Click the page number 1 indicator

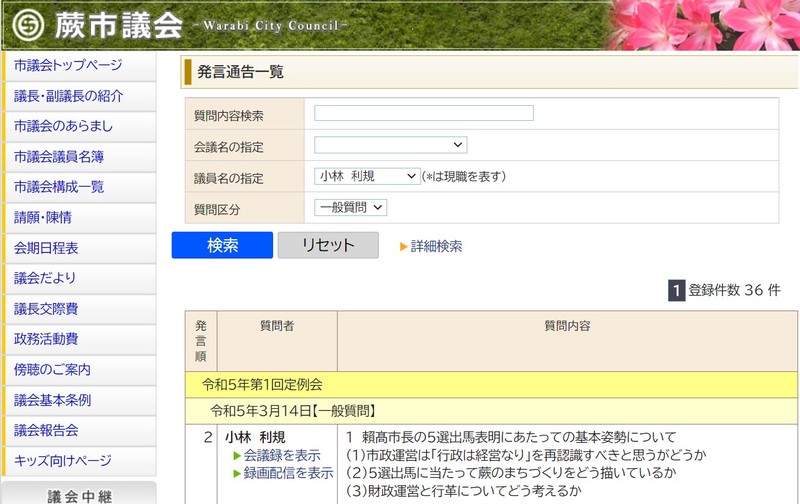(x=676, y=290)
